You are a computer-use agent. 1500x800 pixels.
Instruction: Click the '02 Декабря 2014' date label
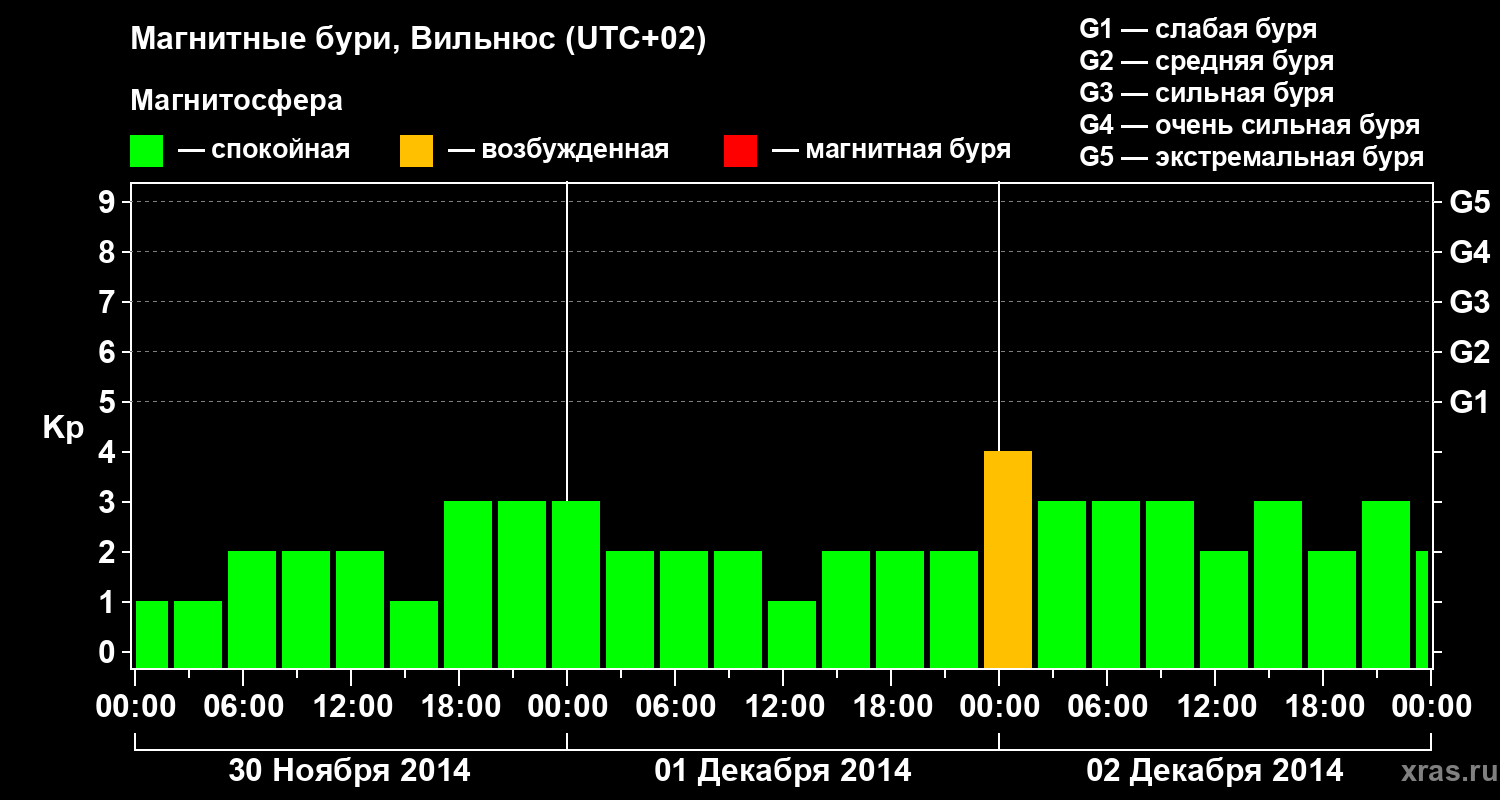pyautogui.click(x=1215, y=770)
